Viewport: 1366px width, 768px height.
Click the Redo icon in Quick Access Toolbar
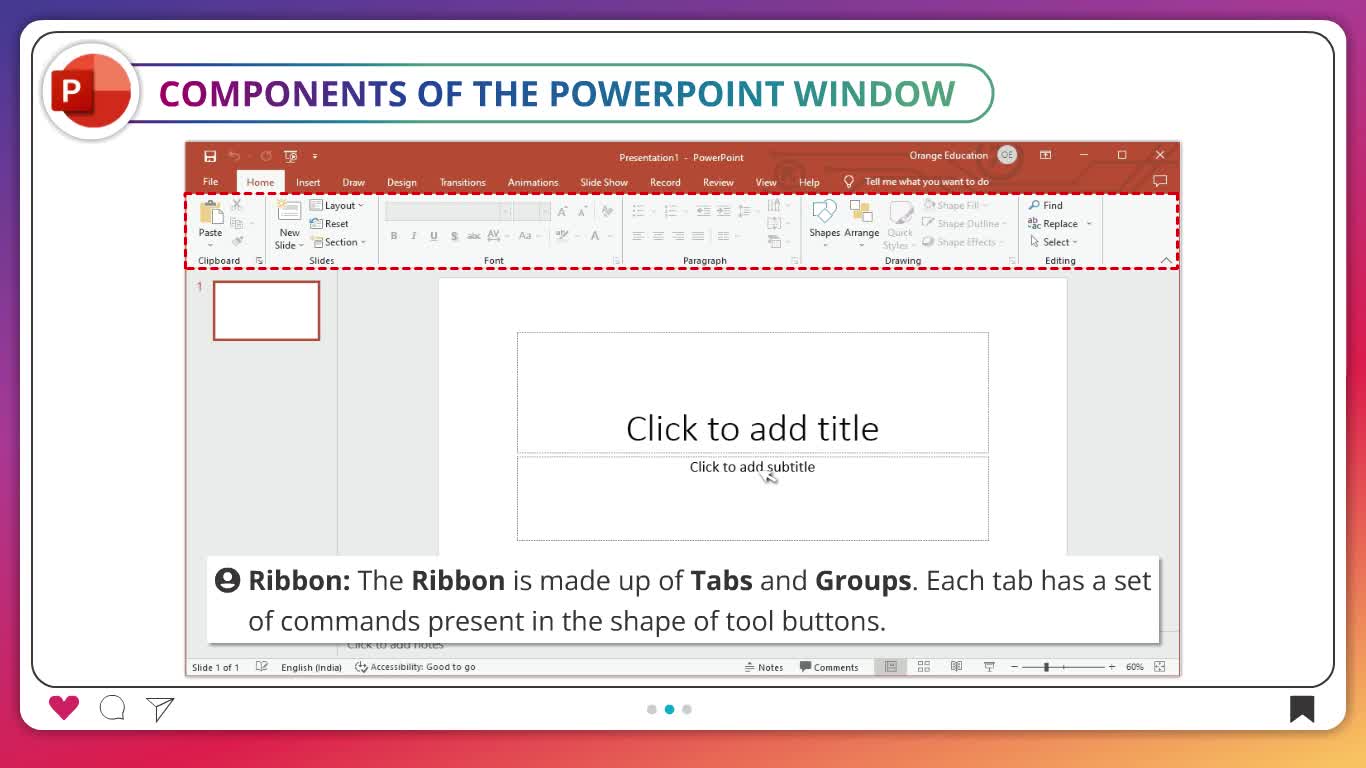coord(266,156)
